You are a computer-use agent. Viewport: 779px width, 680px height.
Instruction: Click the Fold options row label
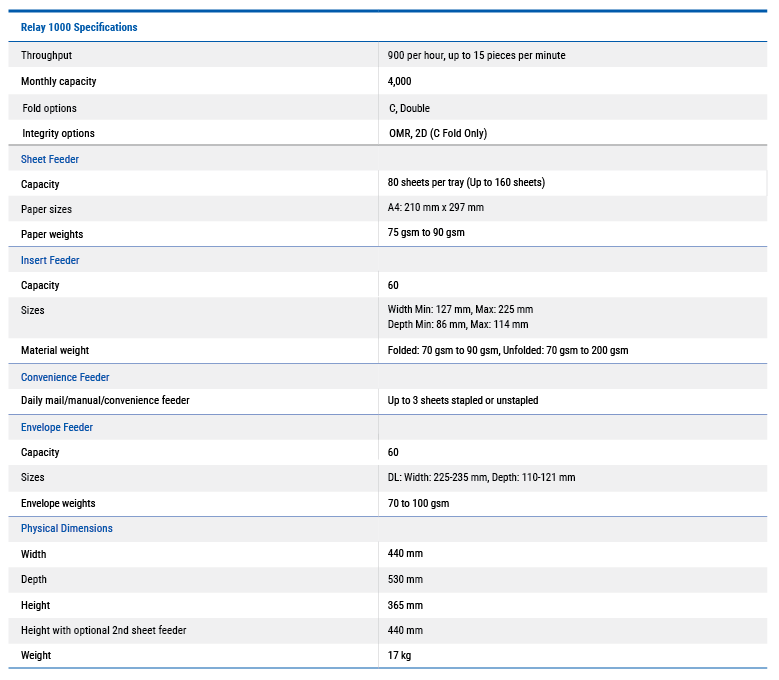49,108
